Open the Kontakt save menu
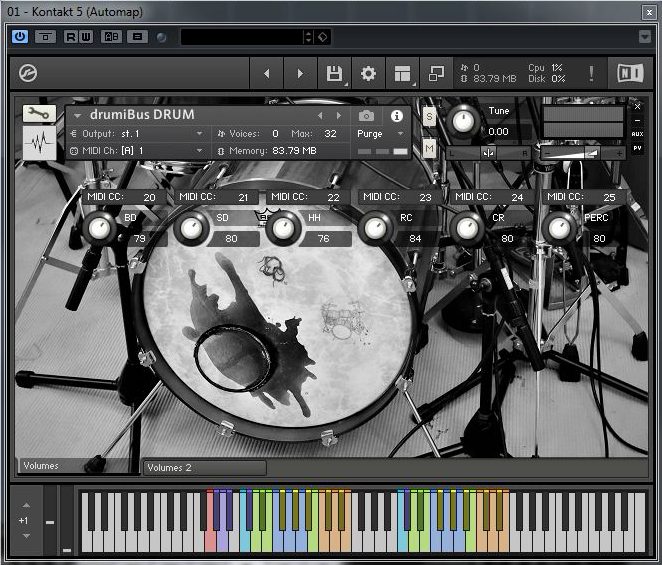662x565 pixels. pyautogui.click(x=334, y=73)
